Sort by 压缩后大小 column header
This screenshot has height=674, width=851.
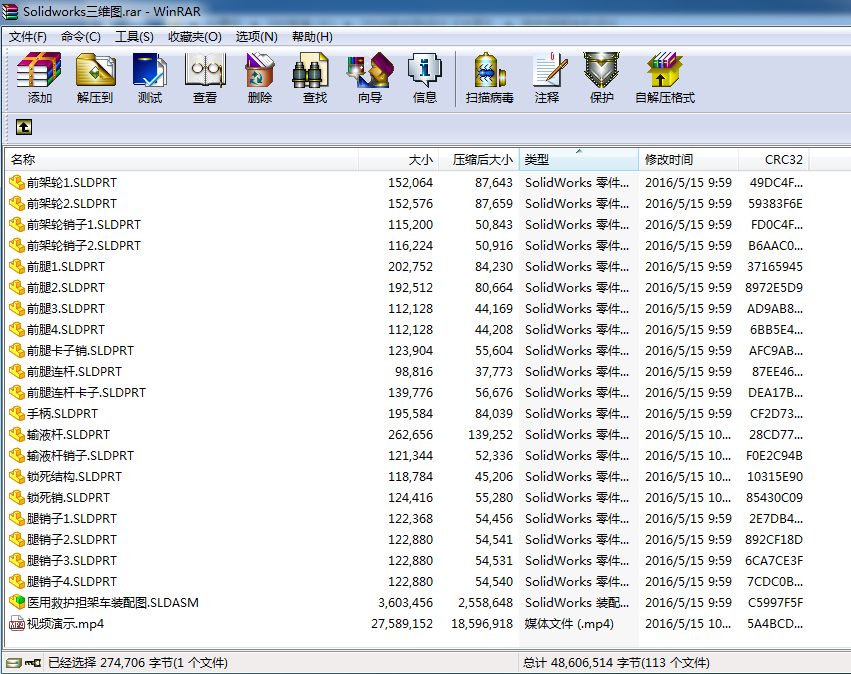[479, 160]
